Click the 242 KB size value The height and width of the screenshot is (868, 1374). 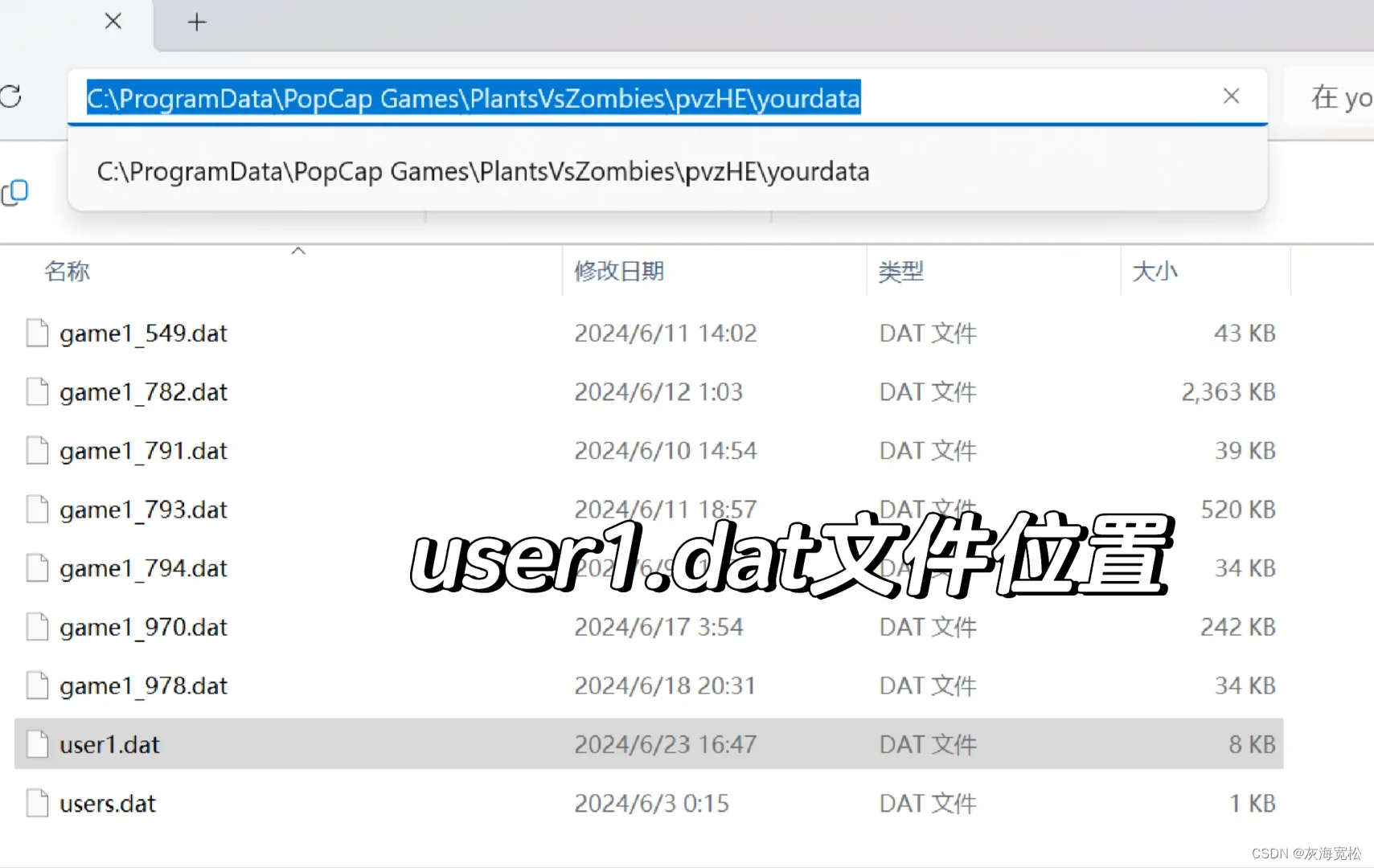[x=1238, y=627]
